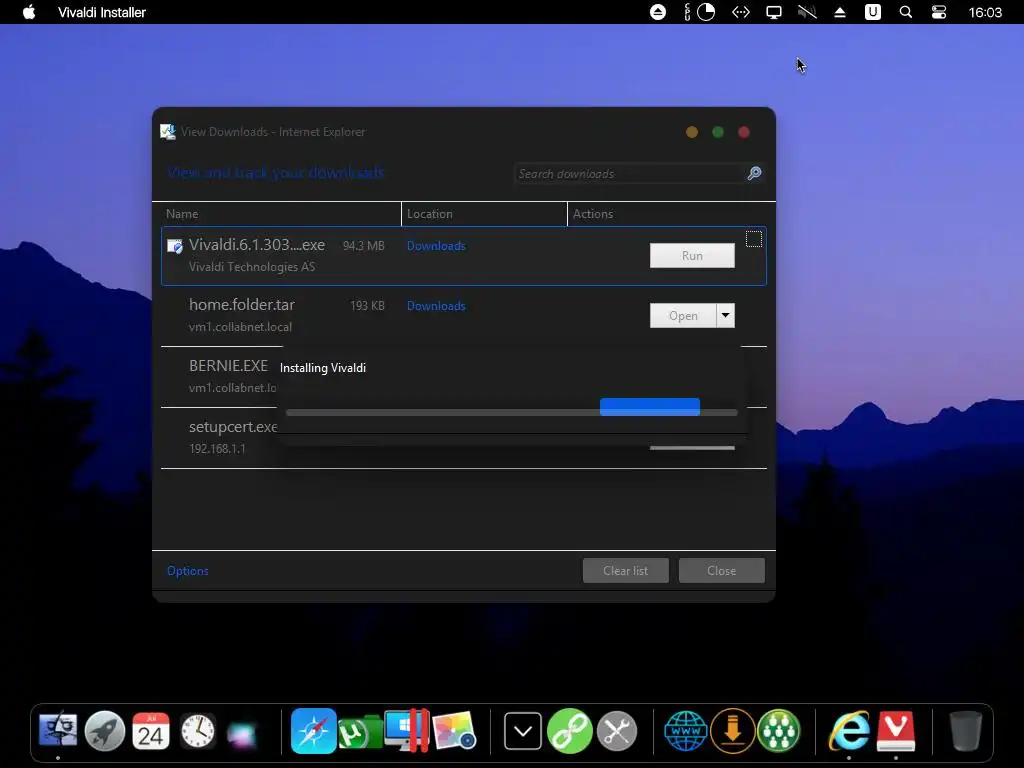The image size is (1024, 768).
Task: Launch Siri from the dock
Action: click(x=242, y=732)
